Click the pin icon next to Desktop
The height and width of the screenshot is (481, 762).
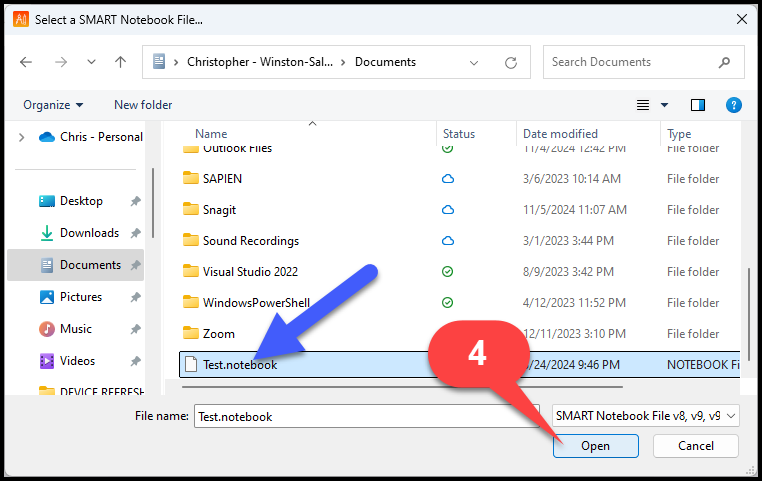click(x=136, y=201)
